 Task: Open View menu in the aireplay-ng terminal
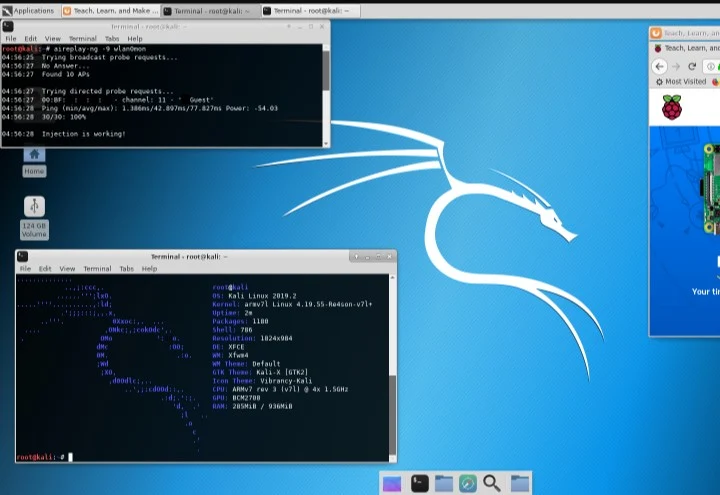coord(52,39)
